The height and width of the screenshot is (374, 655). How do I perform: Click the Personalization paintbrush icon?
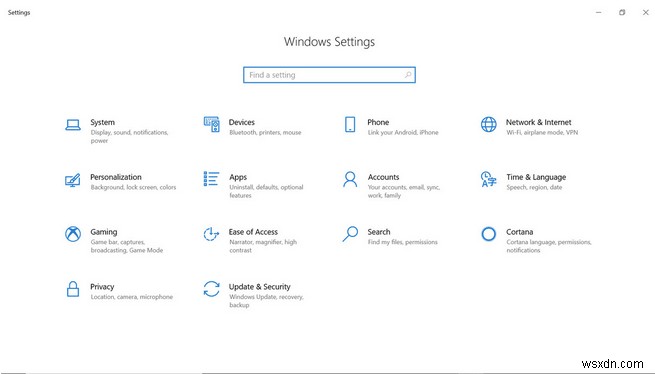click(73, 180)
